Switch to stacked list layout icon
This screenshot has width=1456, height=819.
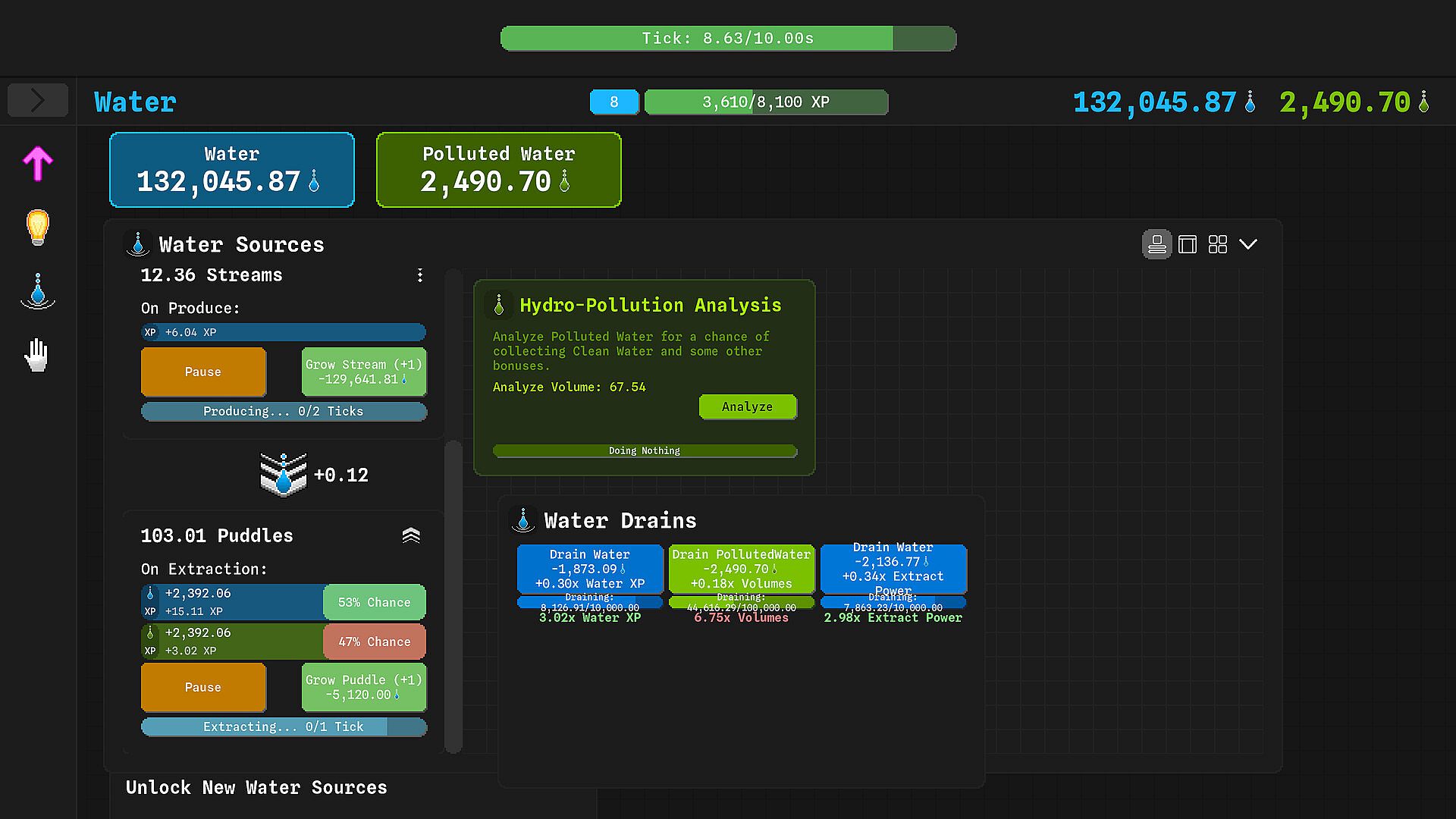click(x=1156, y=244)
